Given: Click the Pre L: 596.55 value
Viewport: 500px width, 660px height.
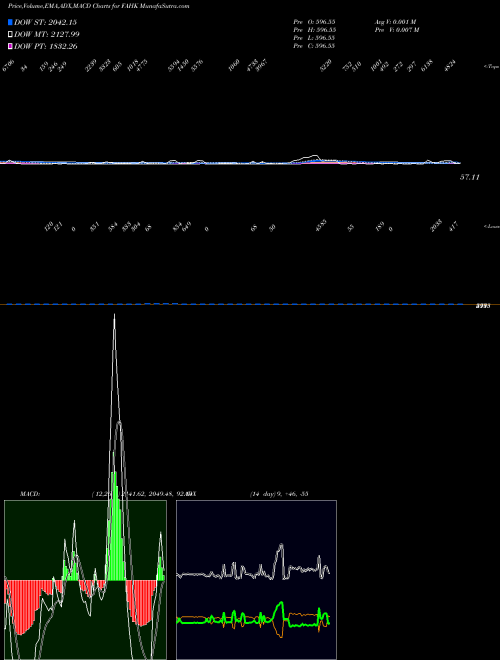Looking at the screenshot, I should point(314,37).
